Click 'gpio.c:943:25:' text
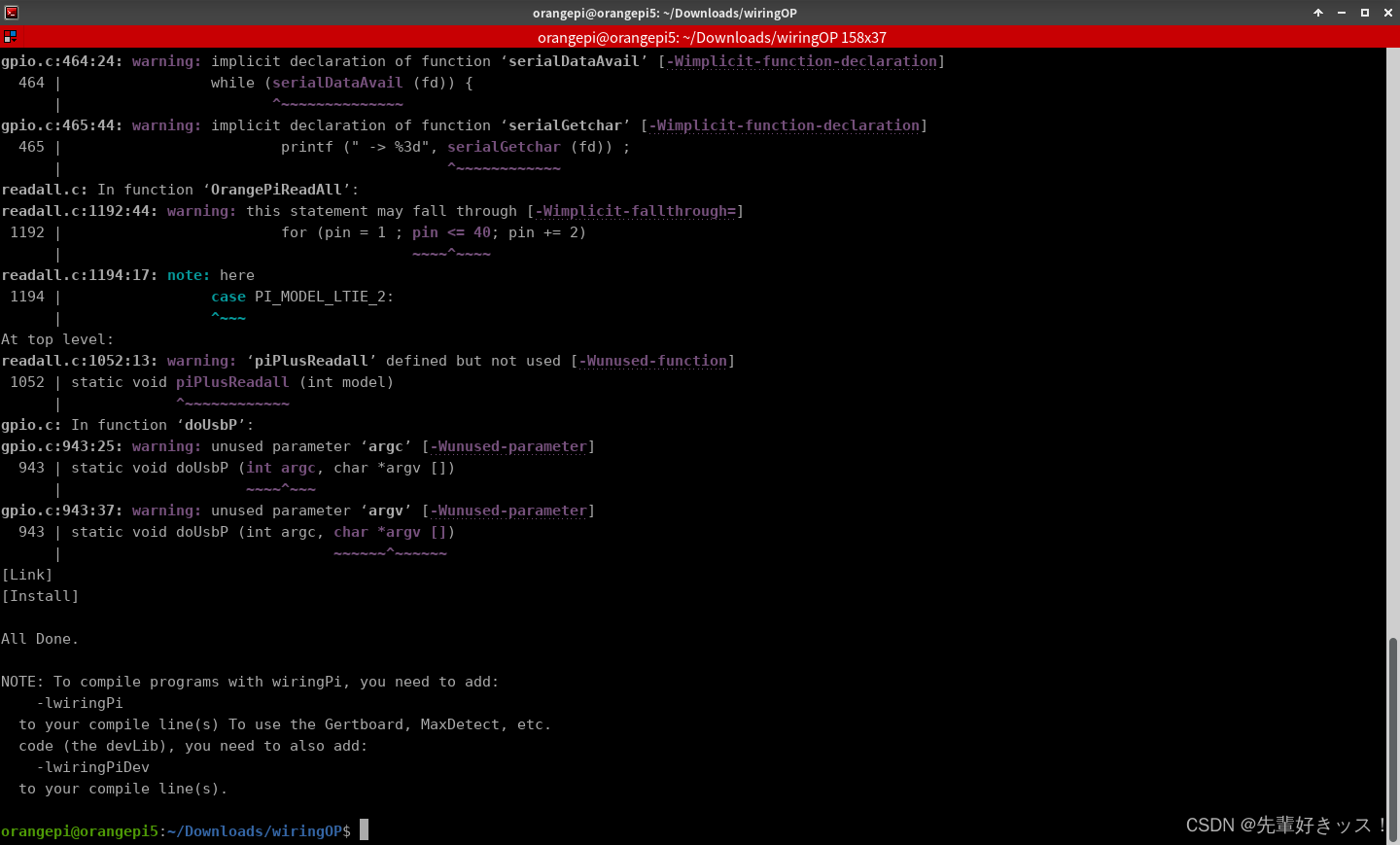Viewport: 1400px width, 845px height. 62,446
